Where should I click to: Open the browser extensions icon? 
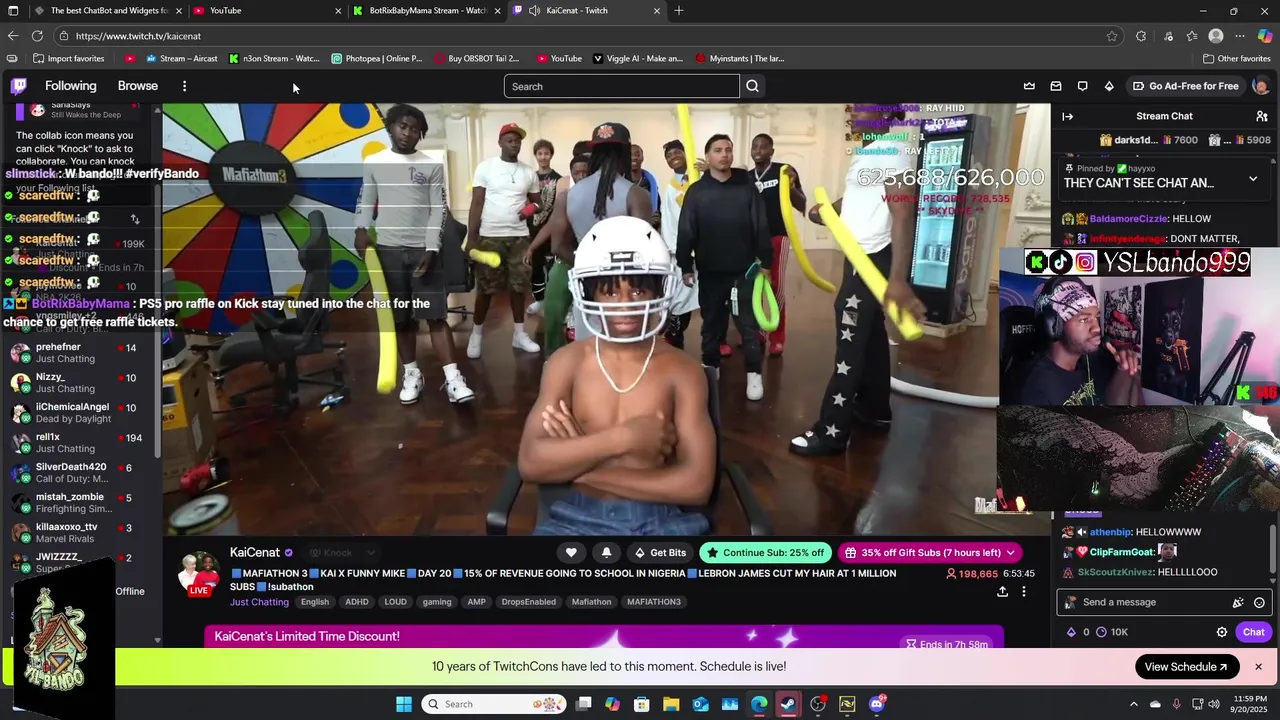[1141, 36]
